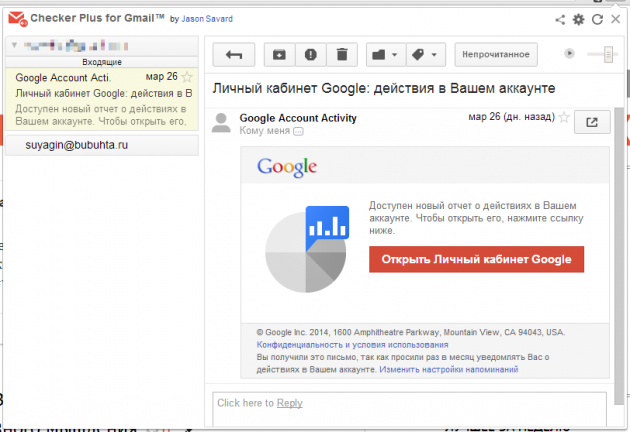Mark message as Непрочитанное
Screen dimensions: 630x432
point(496,55)
